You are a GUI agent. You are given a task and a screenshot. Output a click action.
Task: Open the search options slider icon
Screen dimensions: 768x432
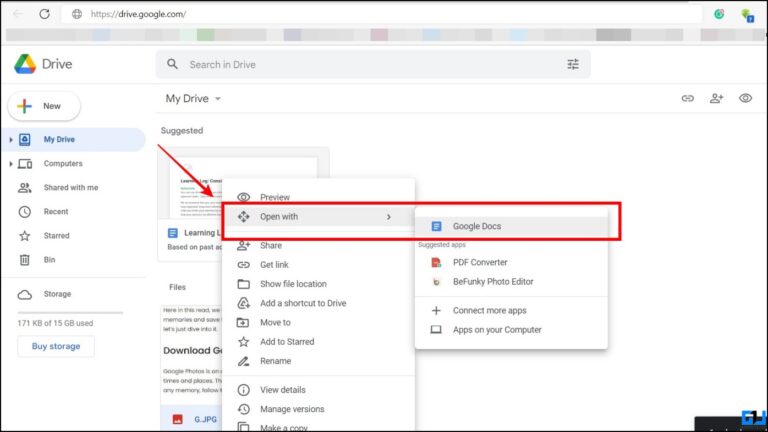point(573,64)
